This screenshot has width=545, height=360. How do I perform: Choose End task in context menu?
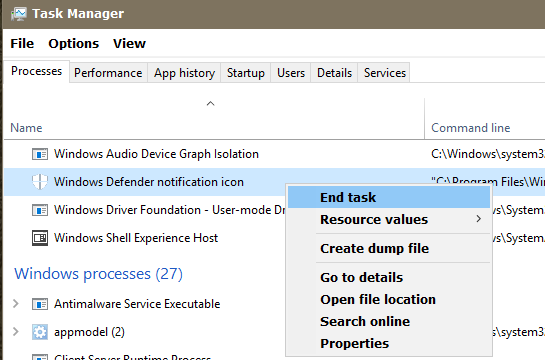tap(389, 197)
